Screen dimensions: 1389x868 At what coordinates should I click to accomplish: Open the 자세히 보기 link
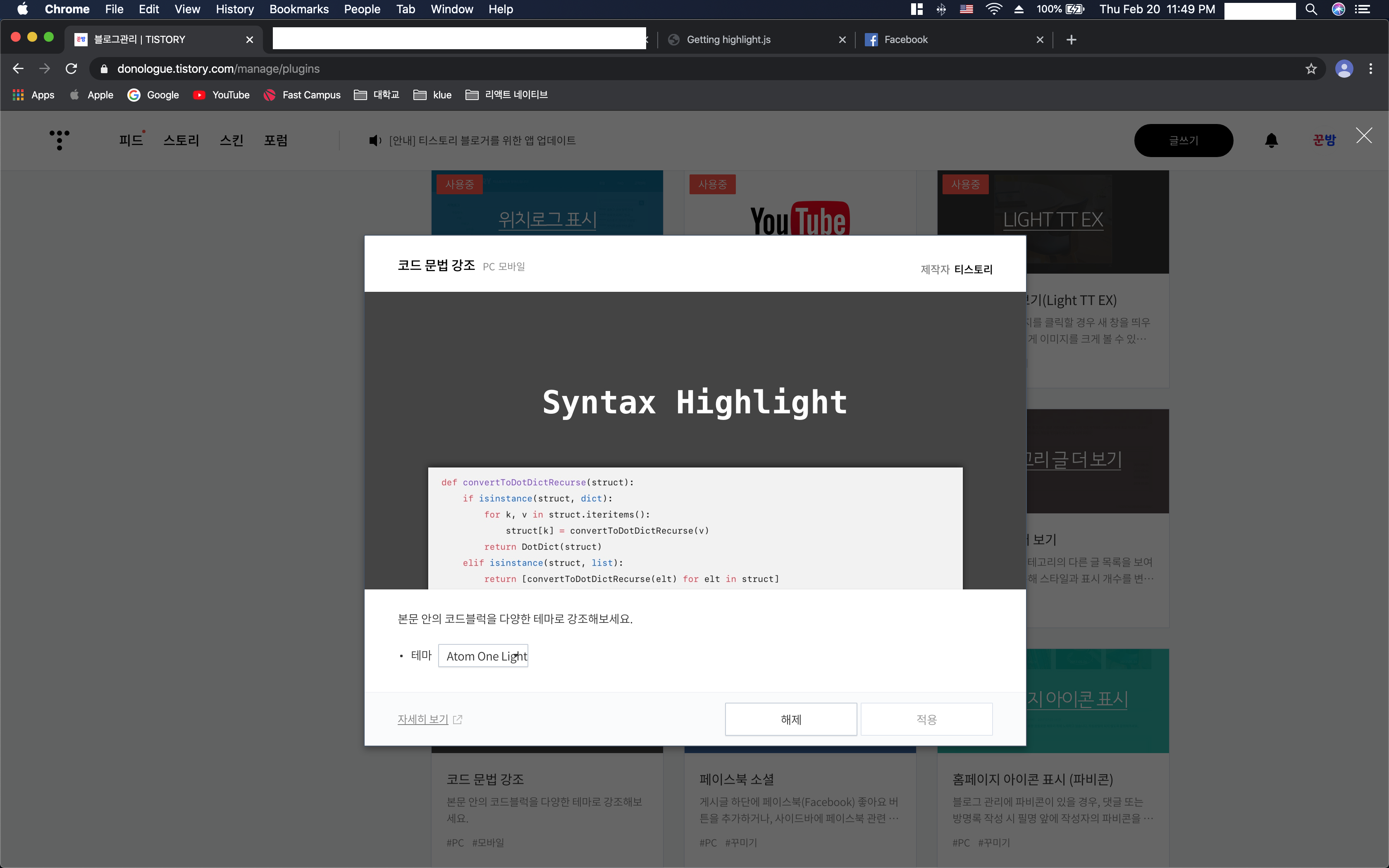[x=423, y=719]
